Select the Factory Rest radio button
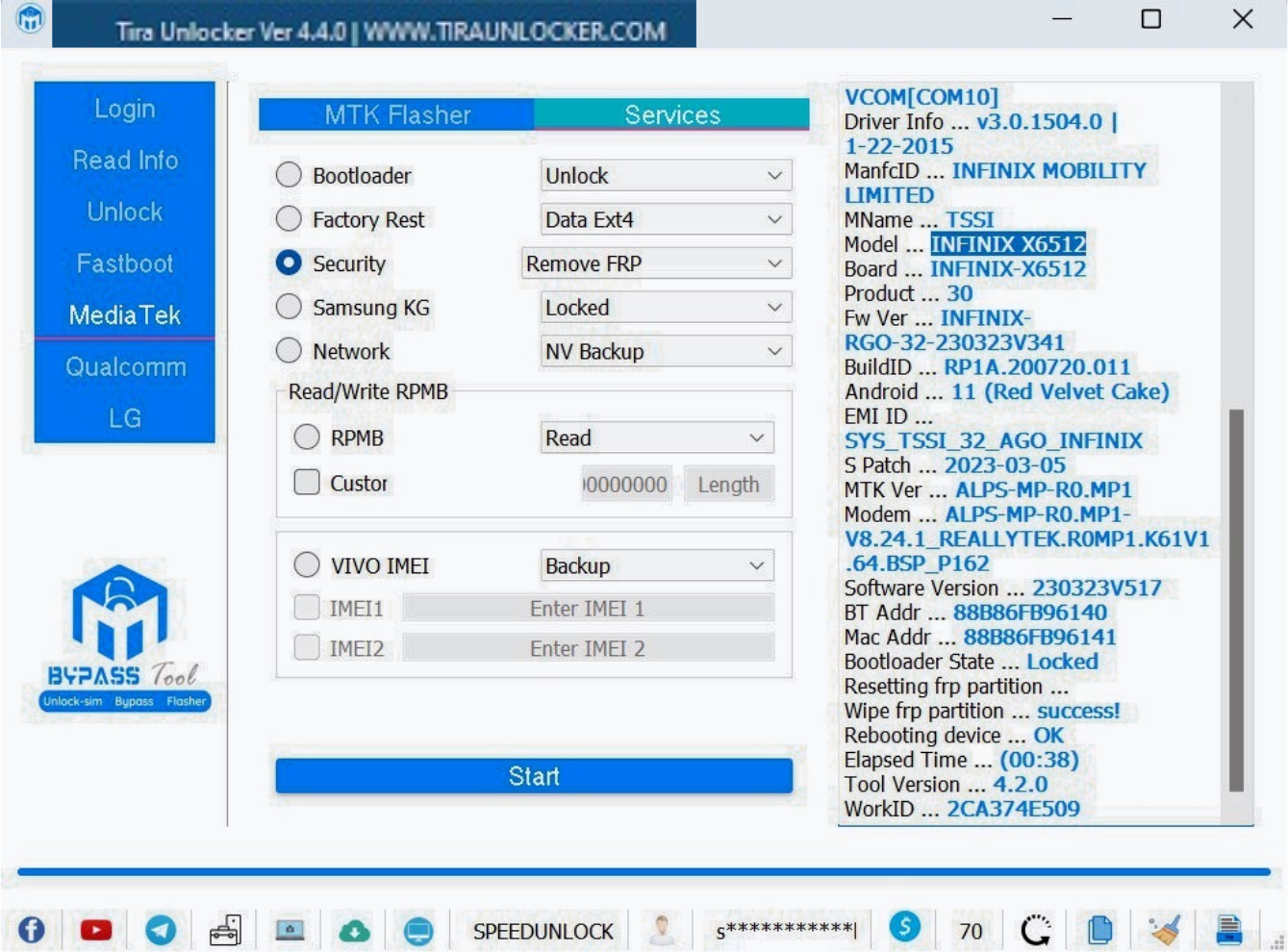 (289, 219)
